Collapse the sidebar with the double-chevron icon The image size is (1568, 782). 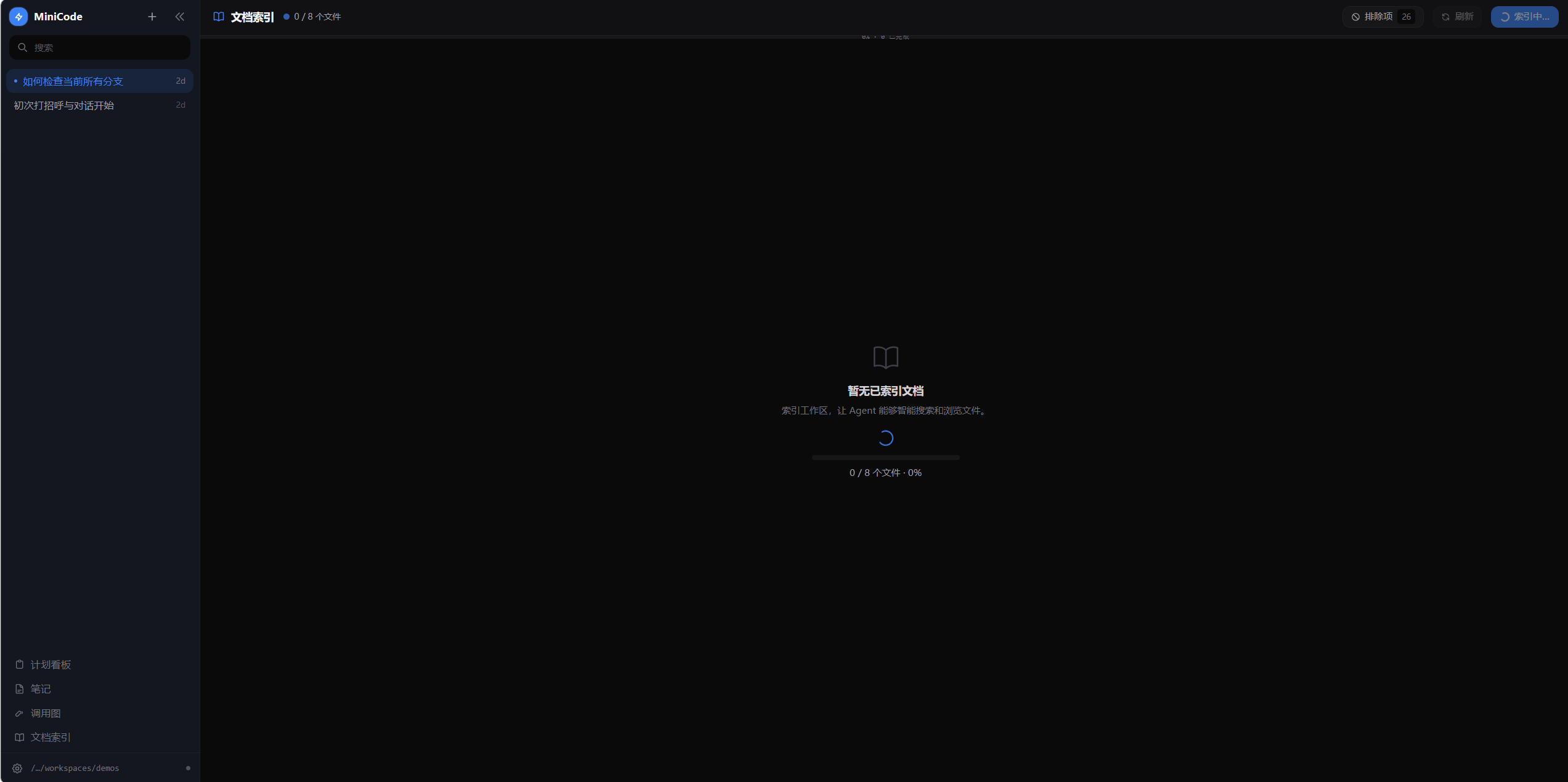tap(180, 17)
